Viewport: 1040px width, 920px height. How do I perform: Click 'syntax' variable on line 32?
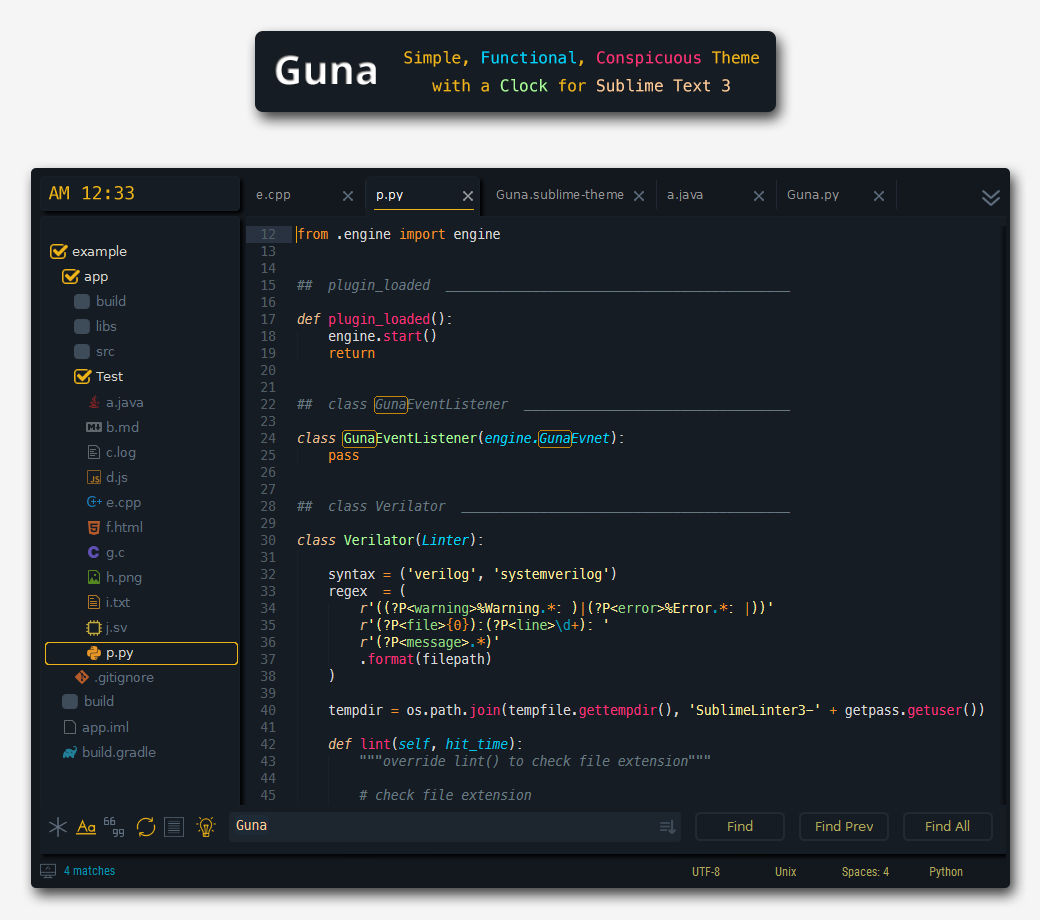(x=352, y=574)
